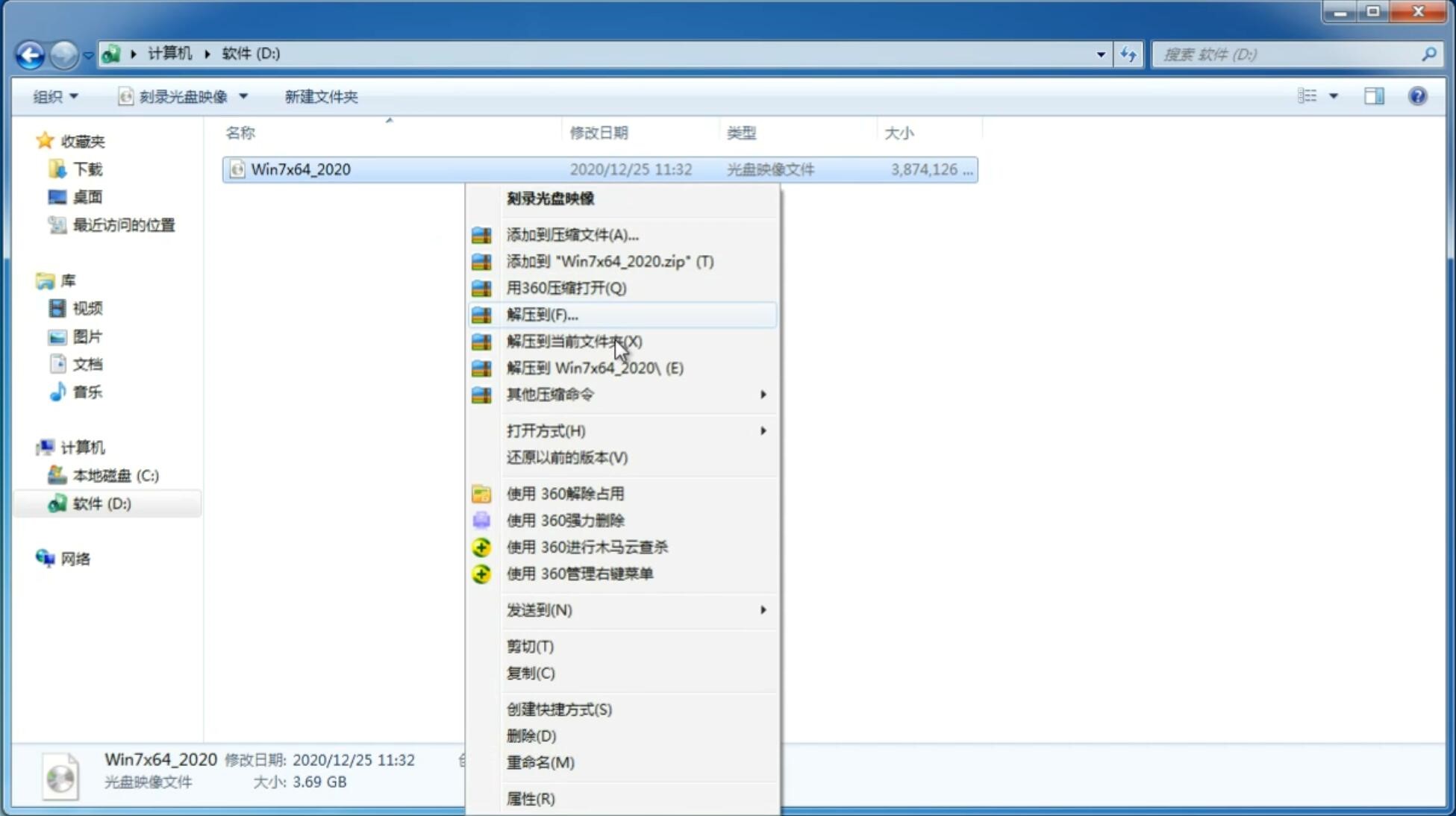
Task: Expand 发送到 submenu arrow
Action: (x=763, y=610)
